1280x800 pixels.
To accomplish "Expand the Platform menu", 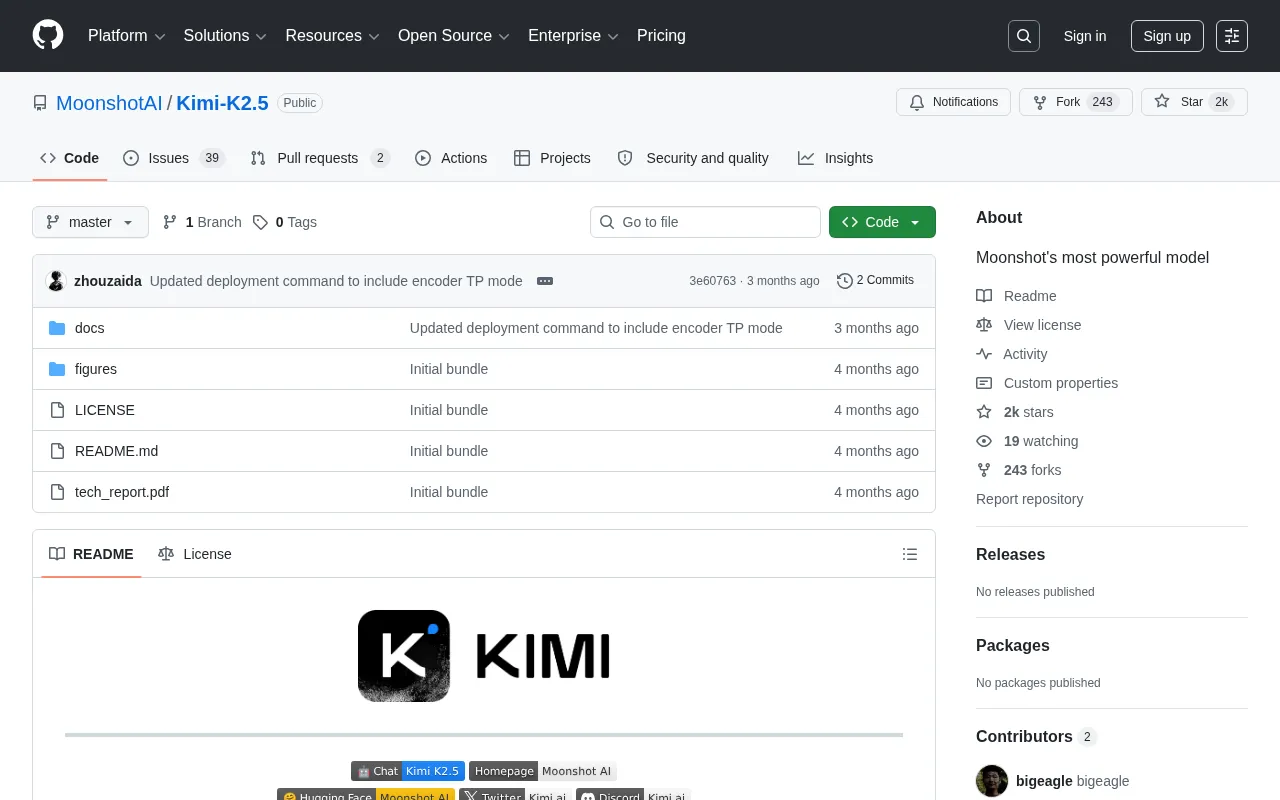I will pyautogui.click(x=127, y=36).
